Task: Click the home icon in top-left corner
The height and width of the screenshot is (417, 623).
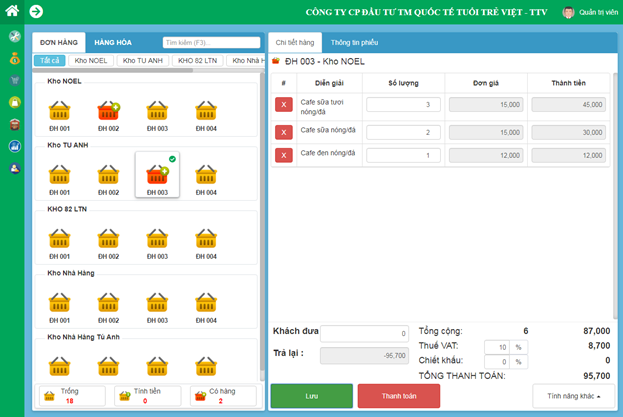Action: [12, 11]
